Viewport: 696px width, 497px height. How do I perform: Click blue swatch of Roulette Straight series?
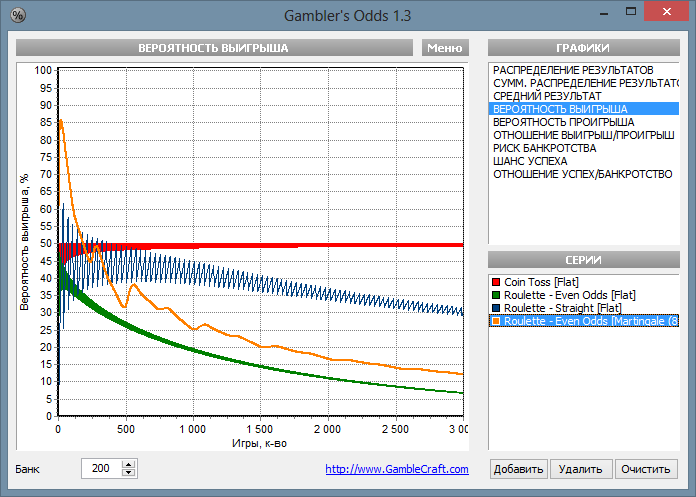click(x=497, y=308)
